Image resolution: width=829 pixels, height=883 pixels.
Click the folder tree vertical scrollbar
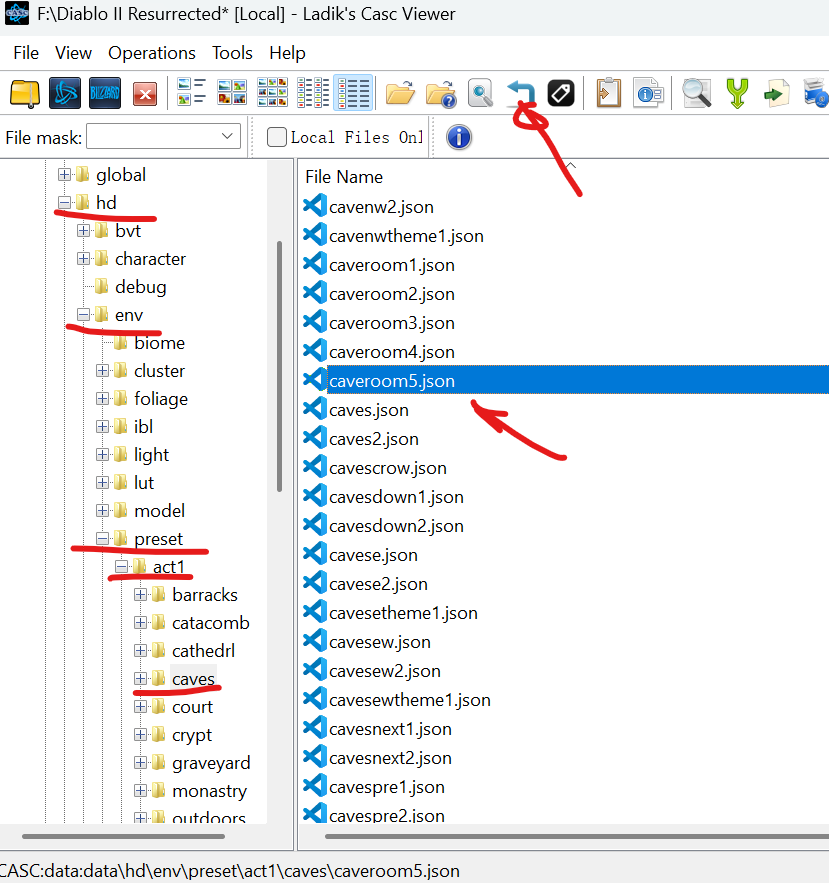[x=279, y=366]
